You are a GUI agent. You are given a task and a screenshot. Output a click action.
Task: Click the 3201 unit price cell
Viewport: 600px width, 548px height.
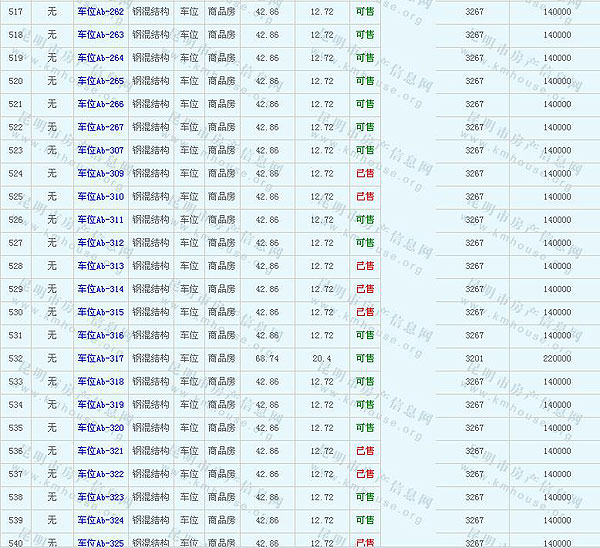click(474, 358)
